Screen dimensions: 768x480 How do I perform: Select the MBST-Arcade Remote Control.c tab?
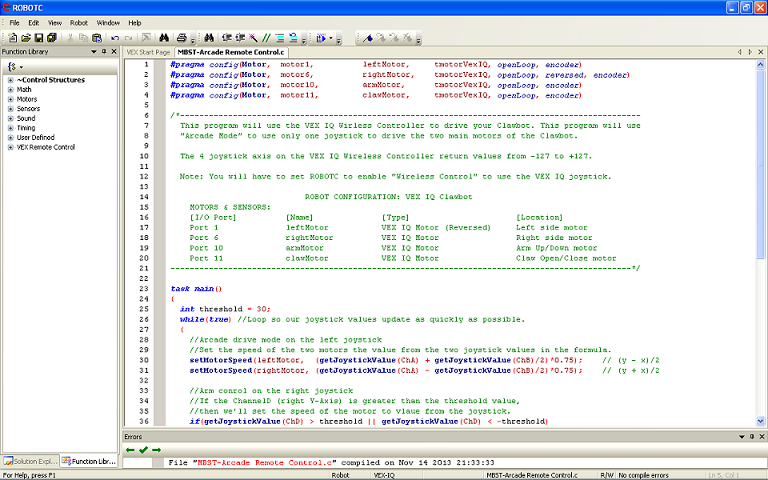(231, 52)
